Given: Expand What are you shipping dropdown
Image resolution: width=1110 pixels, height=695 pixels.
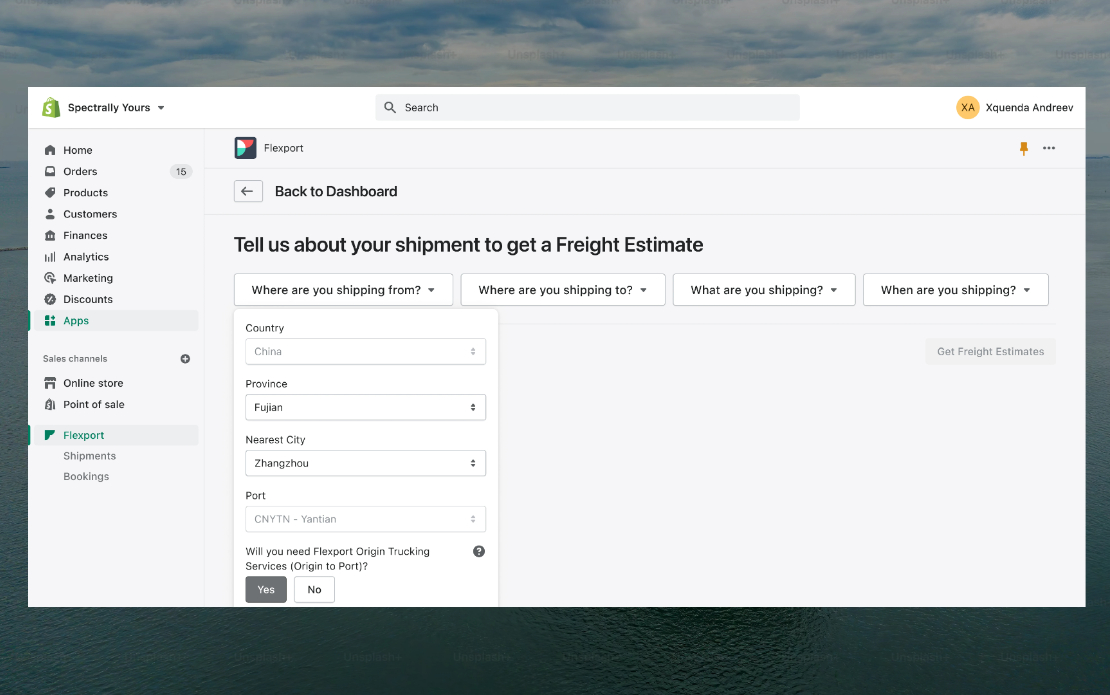Looking at the screenshot, I should tap(764, 289).
